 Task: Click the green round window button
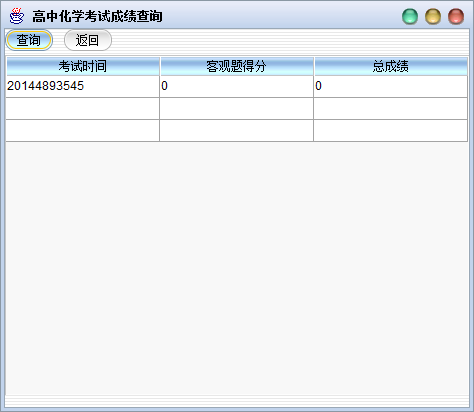[x=410, y=16]
